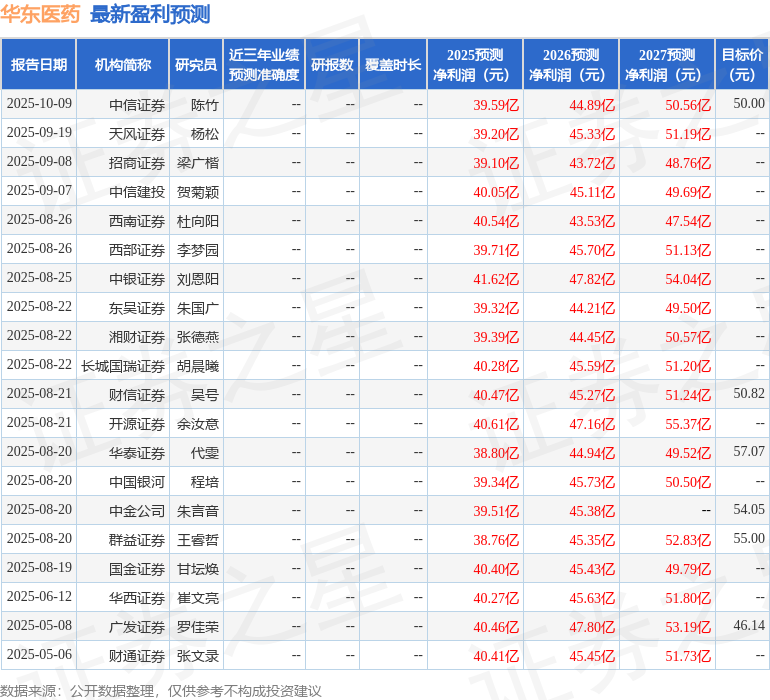Viewport: 770px width, 700px height.
Task: Open the 长城国瑞证券 institution entry
Action: click(123, 366)
